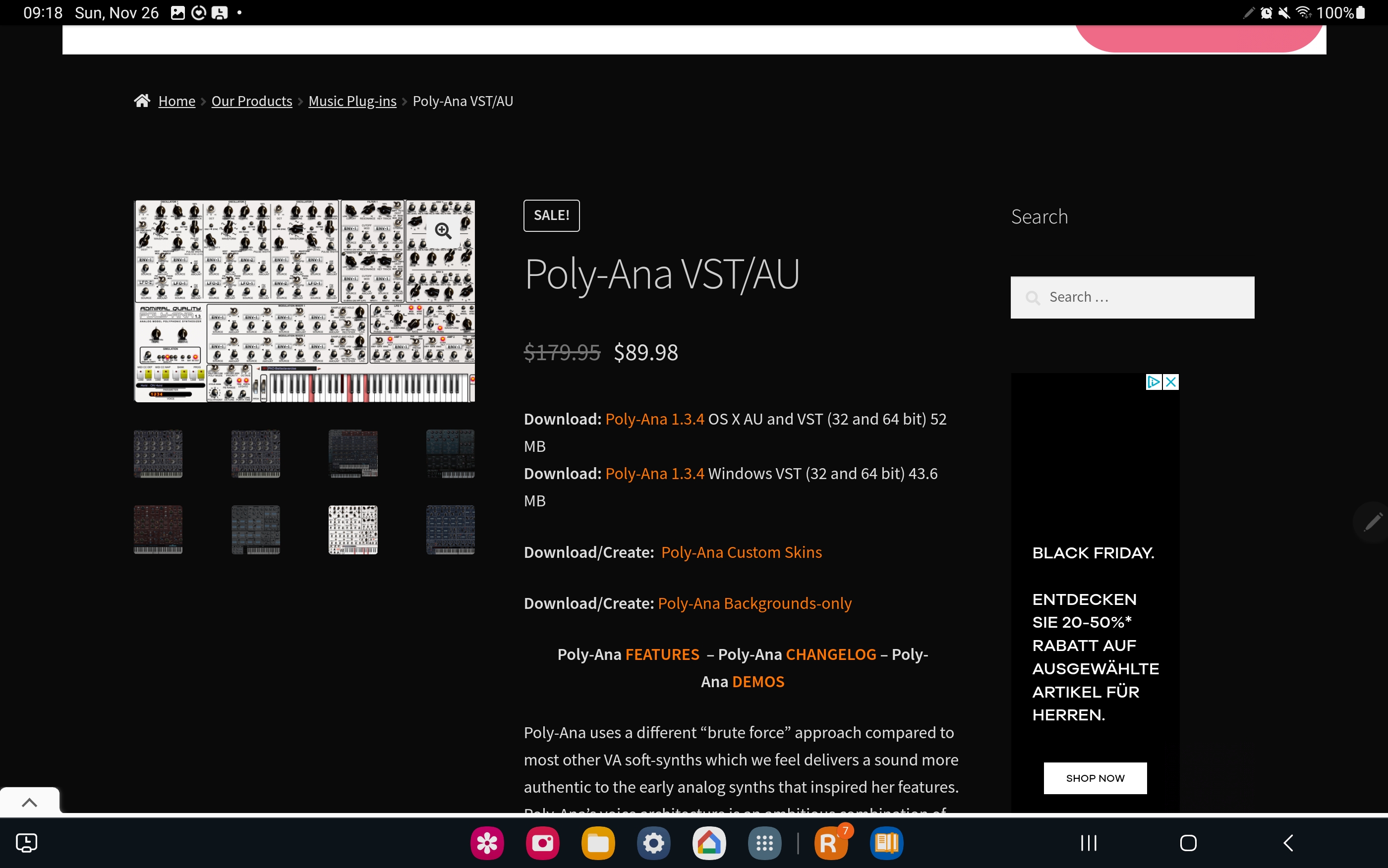
Task: Open Poly-Ana Backgrounds-only link
Action: (754, 603)
